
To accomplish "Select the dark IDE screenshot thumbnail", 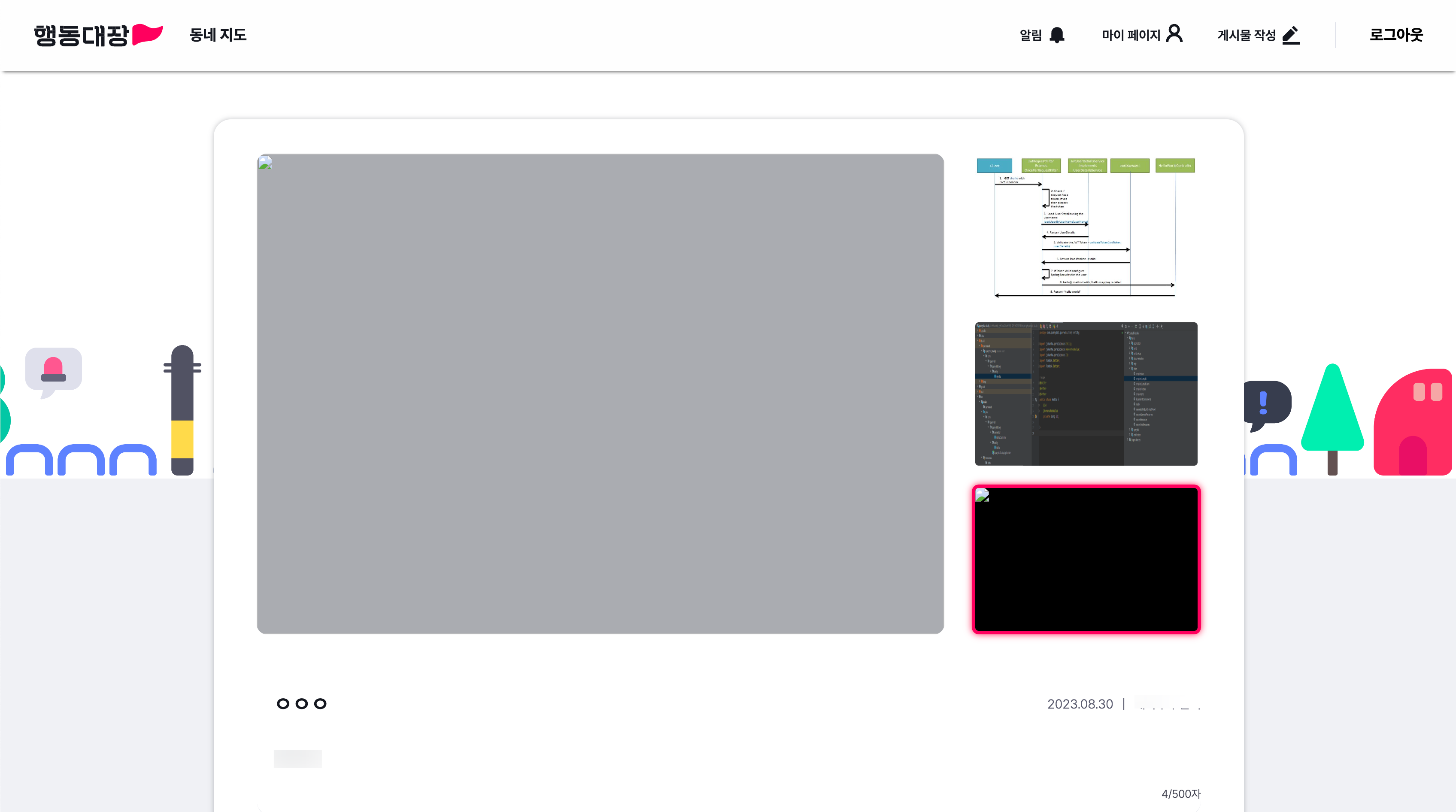I will (x=1085, y=394).
